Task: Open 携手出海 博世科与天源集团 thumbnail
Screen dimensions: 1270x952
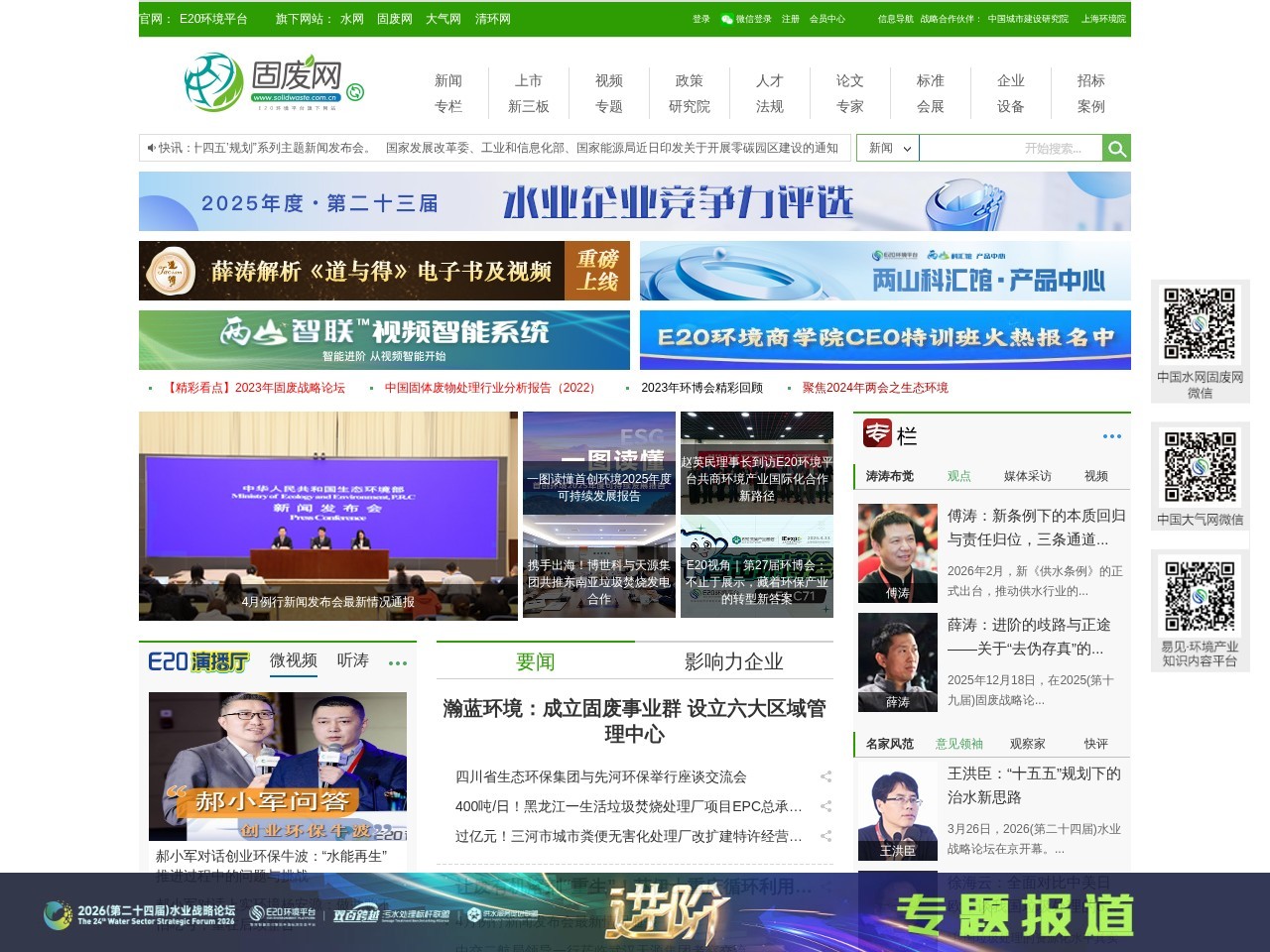Action: point(599,566)
